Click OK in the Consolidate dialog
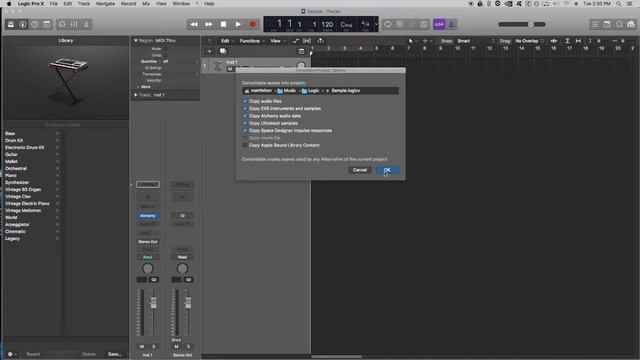 [387, 170]
